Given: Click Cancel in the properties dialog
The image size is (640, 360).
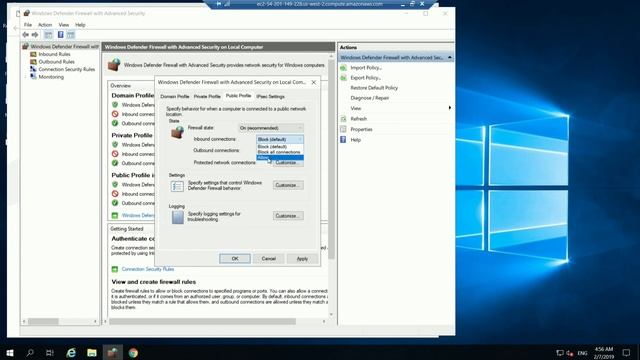Looking at the screenshot, I should coord(269,259).
